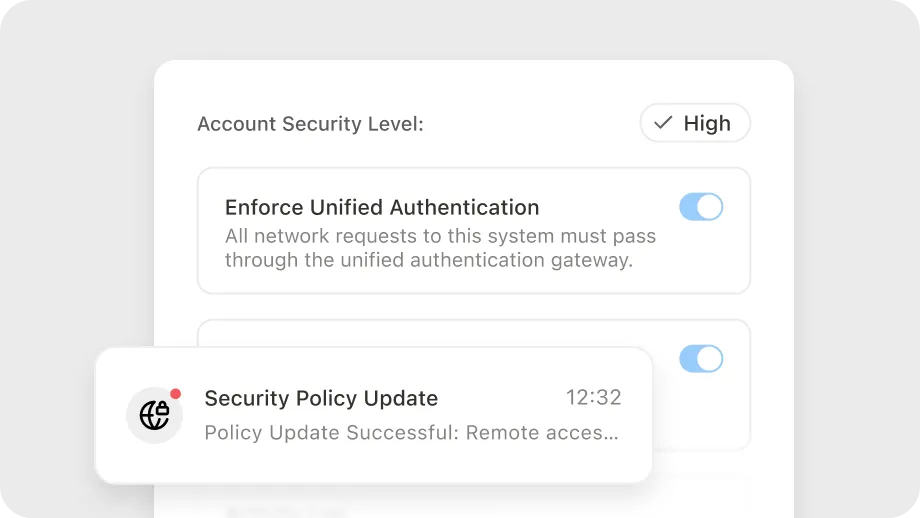
Task: Click the "All network requests" description line
Action: tap(440, 237)
